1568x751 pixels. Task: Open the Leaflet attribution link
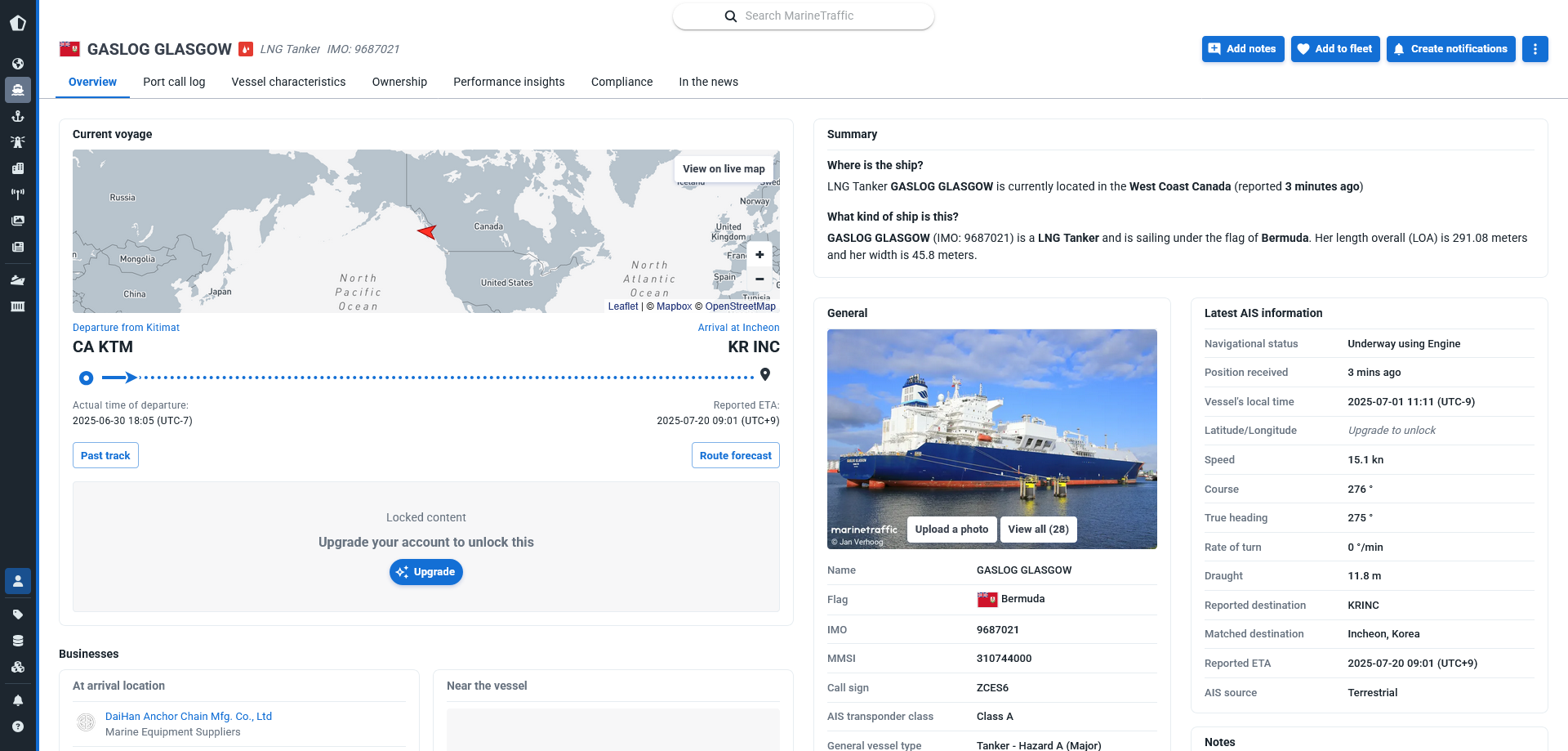point(623,306)
